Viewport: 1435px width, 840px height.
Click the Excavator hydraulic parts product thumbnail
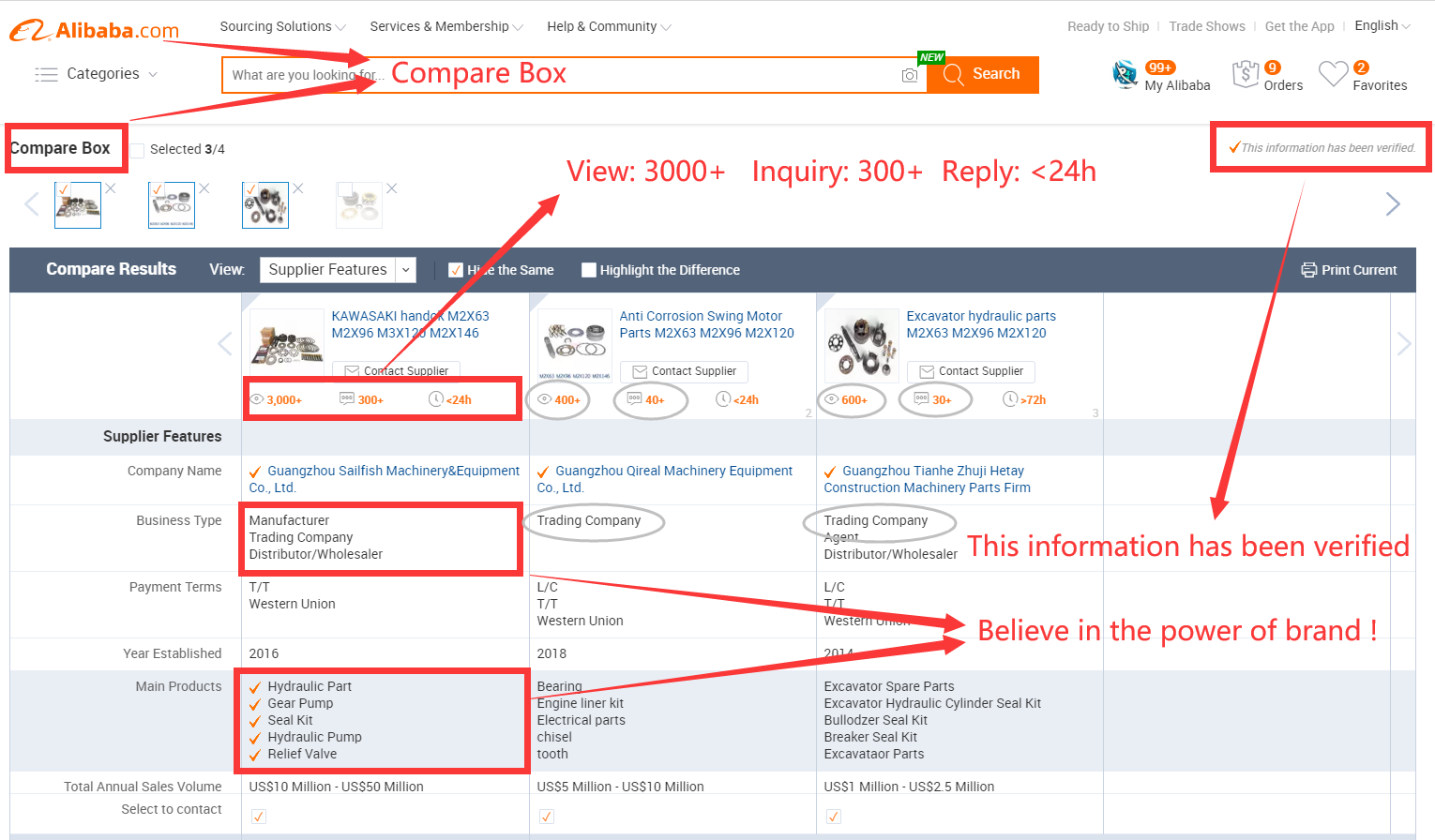pos(861,345)
